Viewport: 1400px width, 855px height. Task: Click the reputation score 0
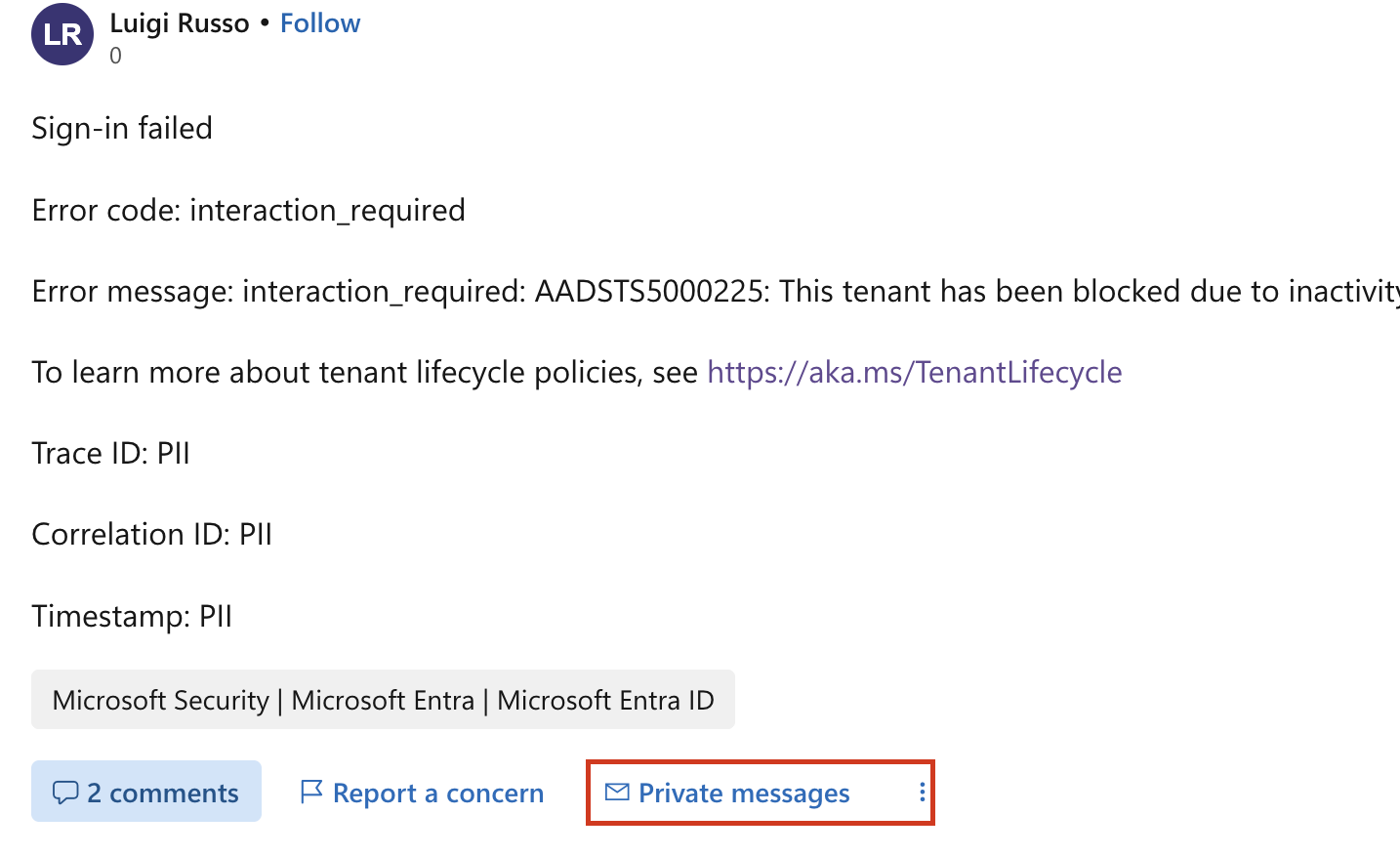point(116,56)
